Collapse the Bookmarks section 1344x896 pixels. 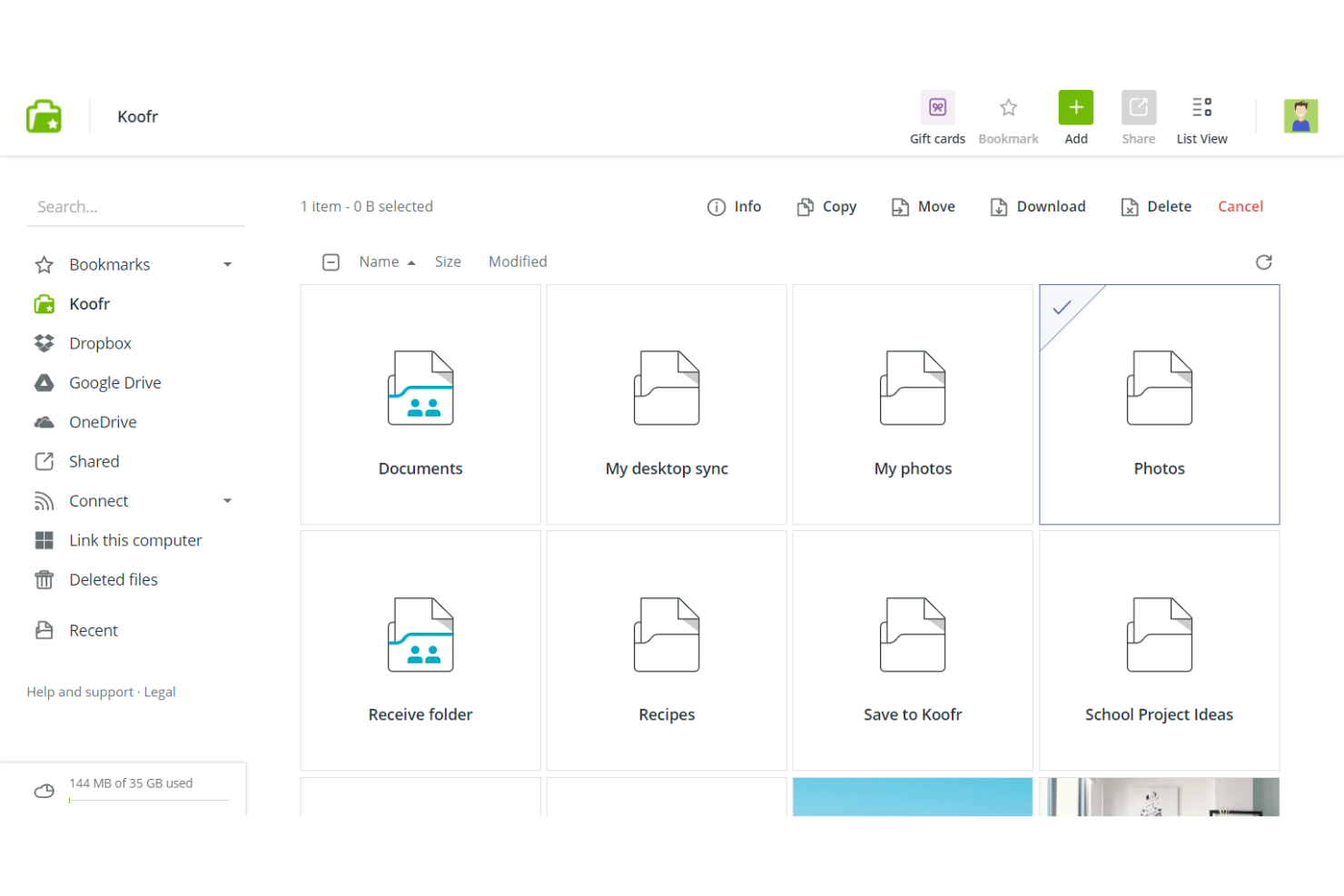click(227, 264)
